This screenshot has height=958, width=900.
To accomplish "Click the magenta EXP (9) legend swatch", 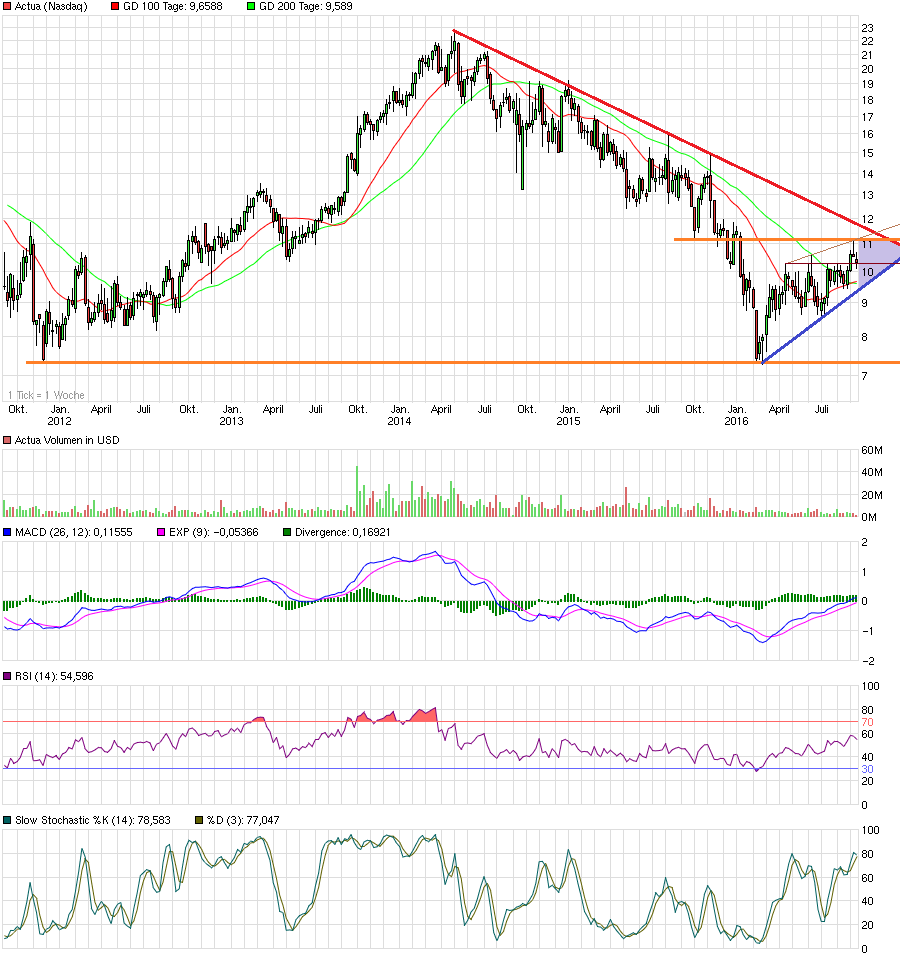I will point(161,533).
